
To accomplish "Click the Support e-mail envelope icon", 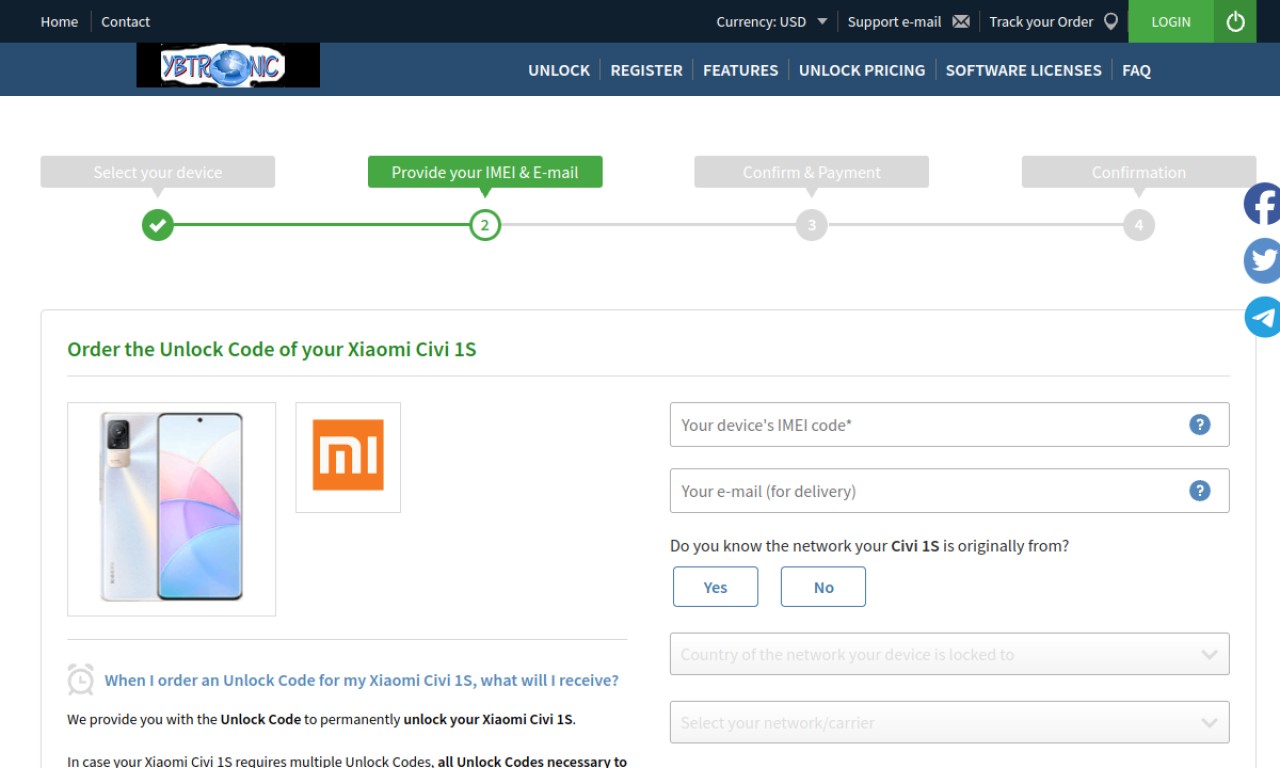I will [961, 21].
